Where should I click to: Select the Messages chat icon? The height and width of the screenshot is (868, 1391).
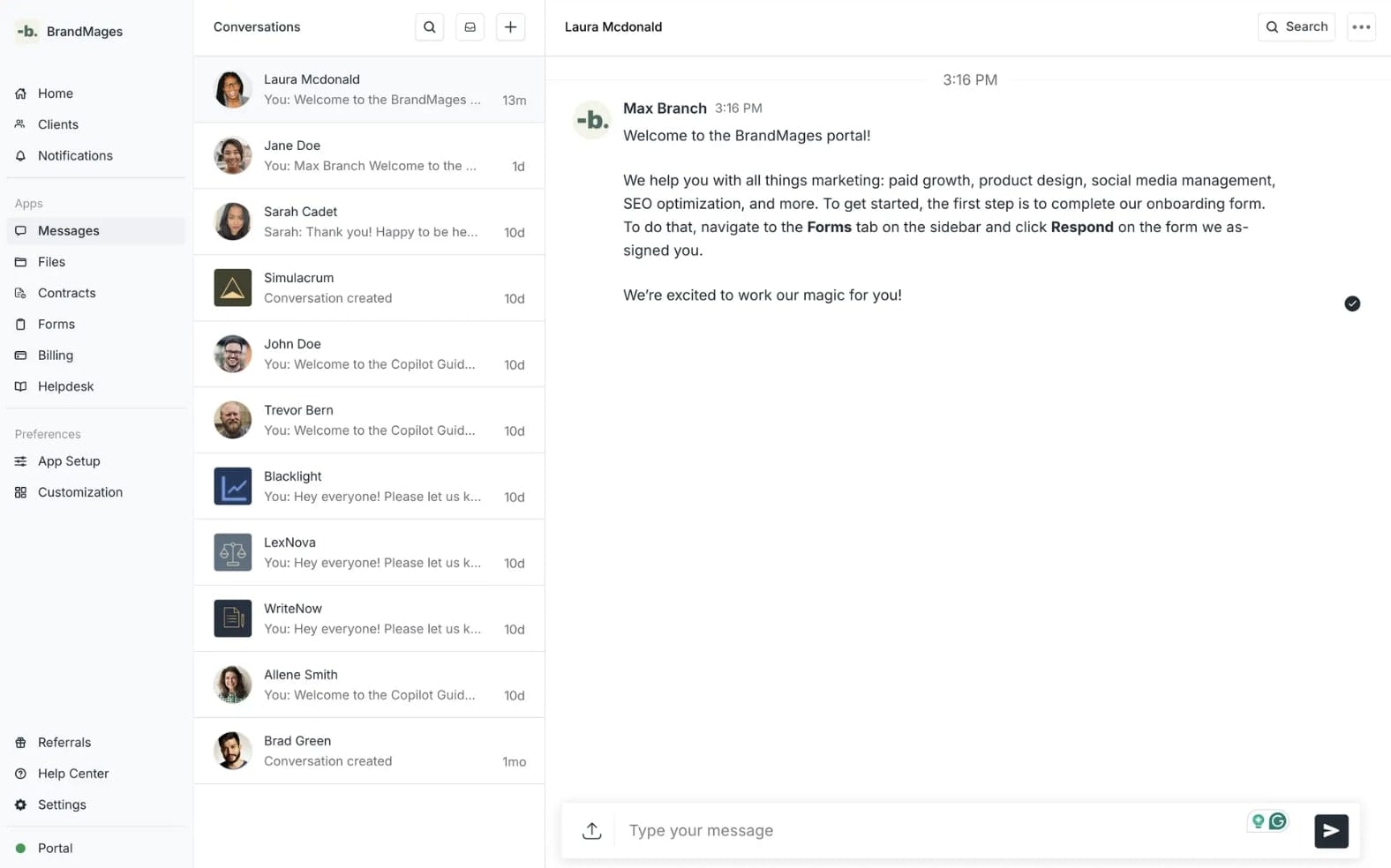20,231
